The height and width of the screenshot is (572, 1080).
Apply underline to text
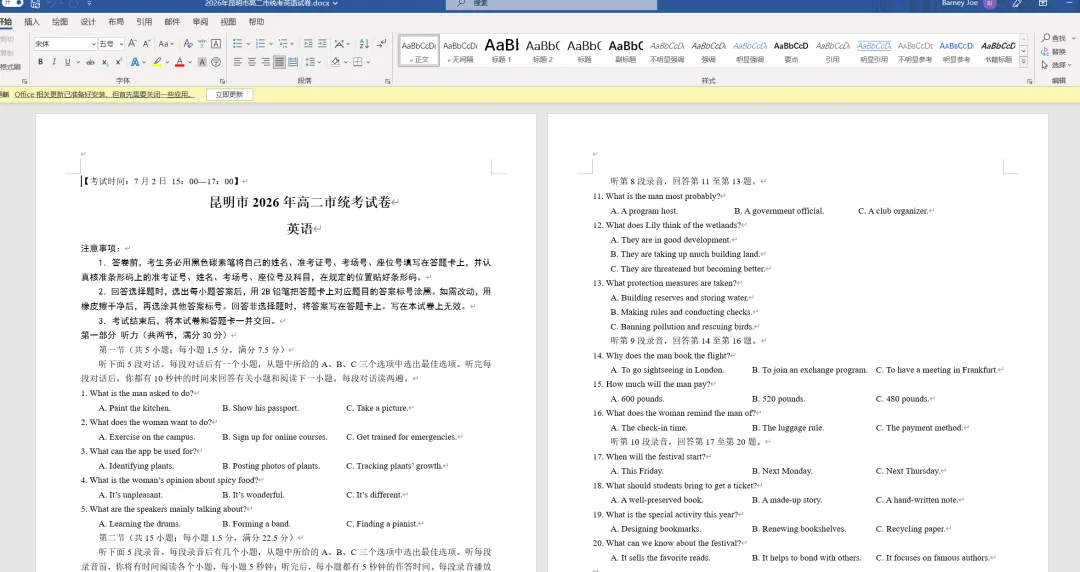[x=67, y=62]
